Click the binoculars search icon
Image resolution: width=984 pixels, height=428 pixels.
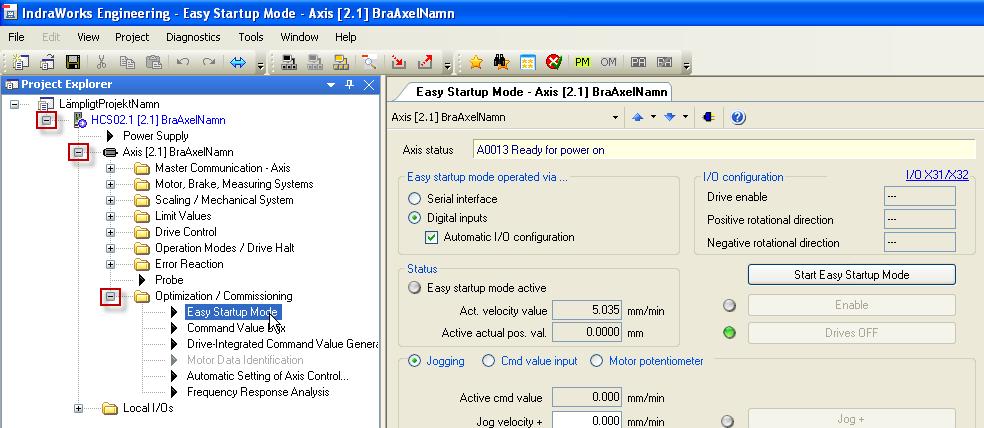point(501,62)
